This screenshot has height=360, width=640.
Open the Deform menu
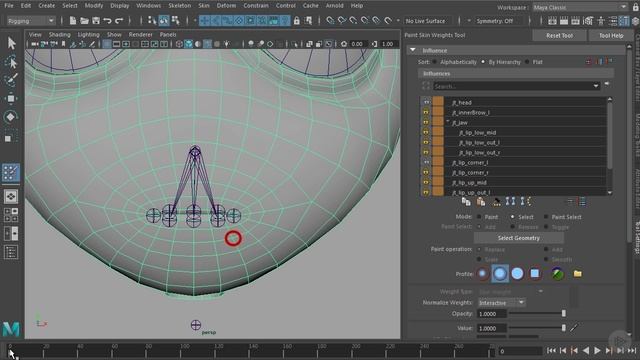226,6
